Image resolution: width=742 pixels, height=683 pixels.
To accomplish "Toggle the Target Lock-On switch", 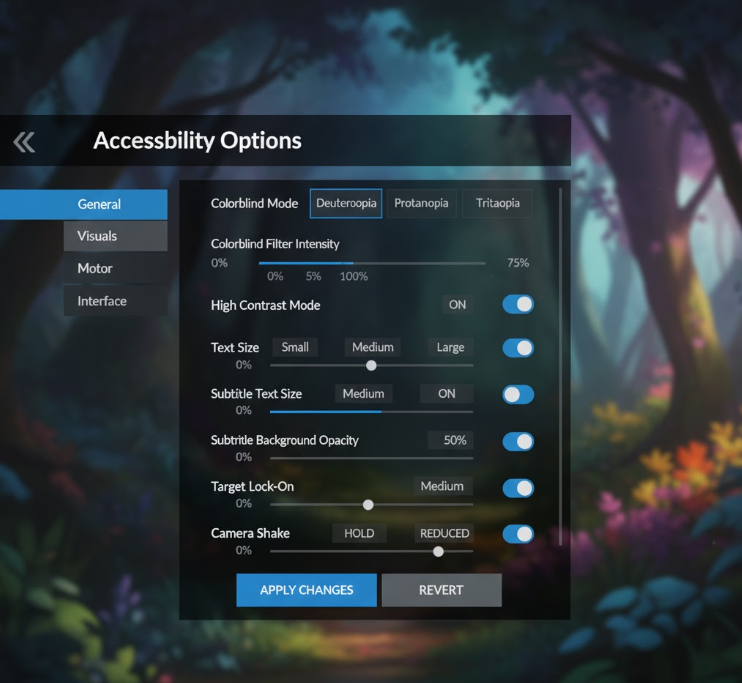I will point(517,488).
